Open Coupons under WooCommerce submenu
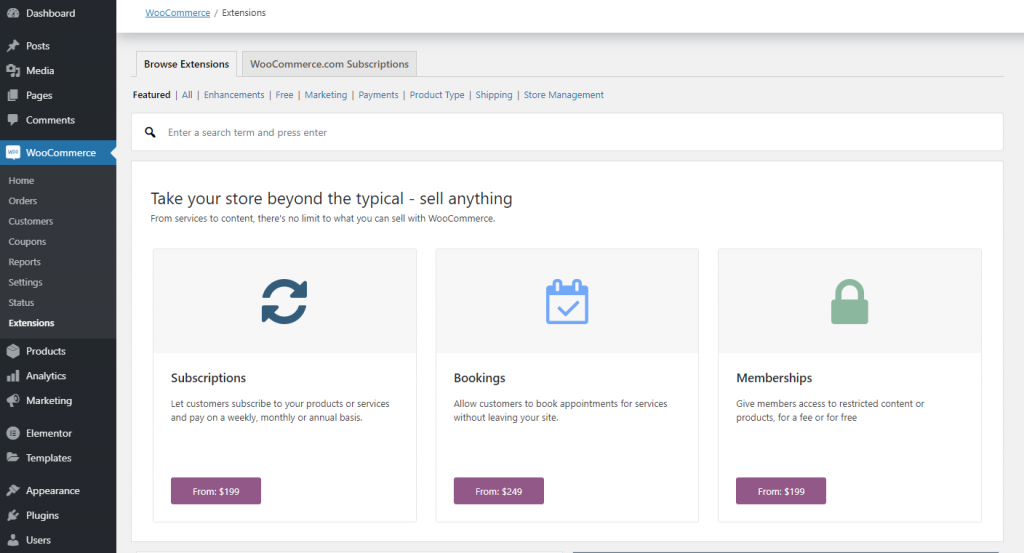The width and height of the screenshot is (1024, 553). tap(27, 242)
